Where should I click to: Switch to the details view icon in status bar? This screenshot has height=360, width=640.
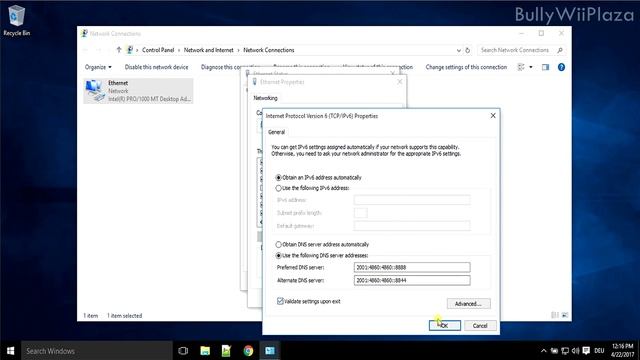coord(555,315)
